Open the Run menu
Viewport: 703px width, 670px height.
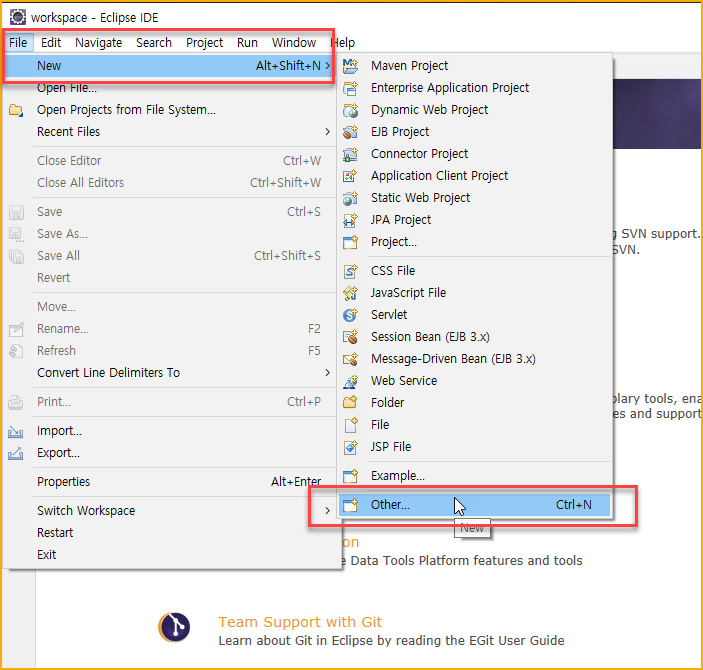coord(247,43)
